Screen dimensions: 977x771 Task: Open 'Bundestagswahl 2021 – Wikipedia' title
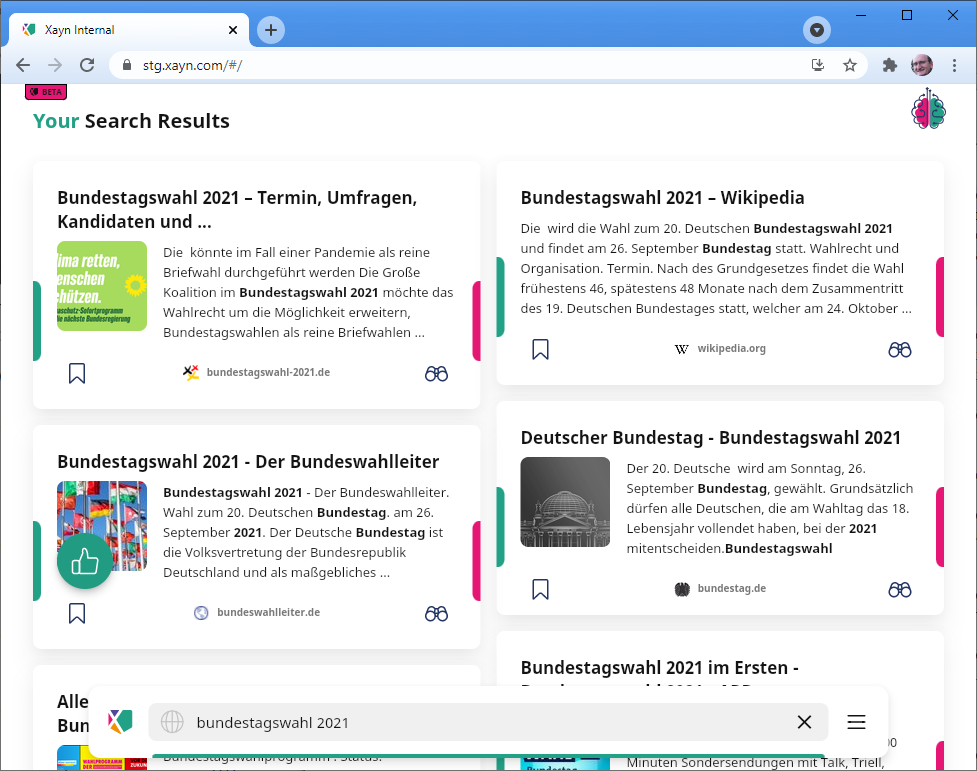tap(662, 198)
